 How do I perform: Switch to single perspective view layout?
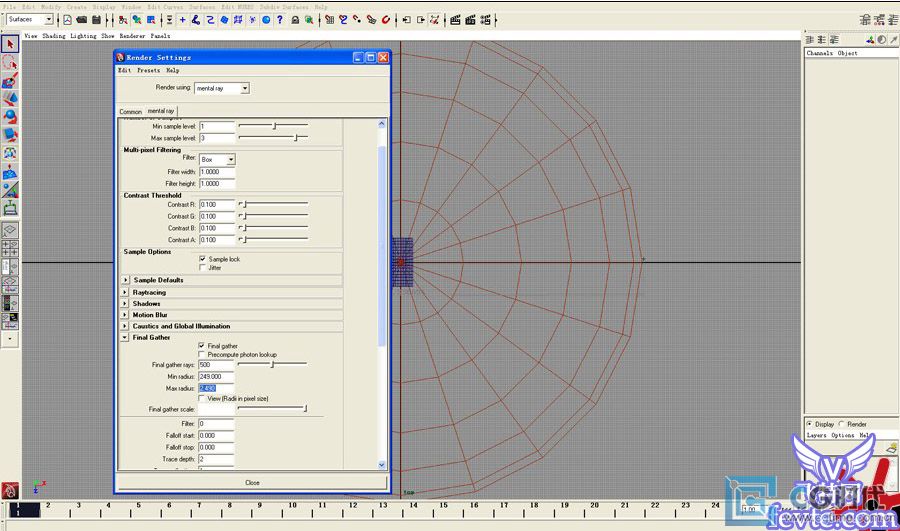pos(10,231)
